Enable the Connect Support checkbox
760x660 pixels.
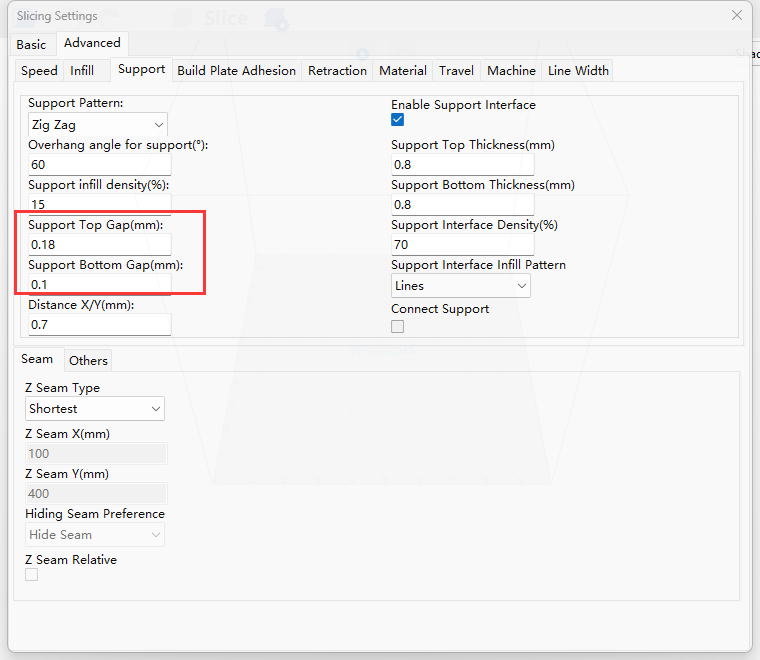point(398,326)
